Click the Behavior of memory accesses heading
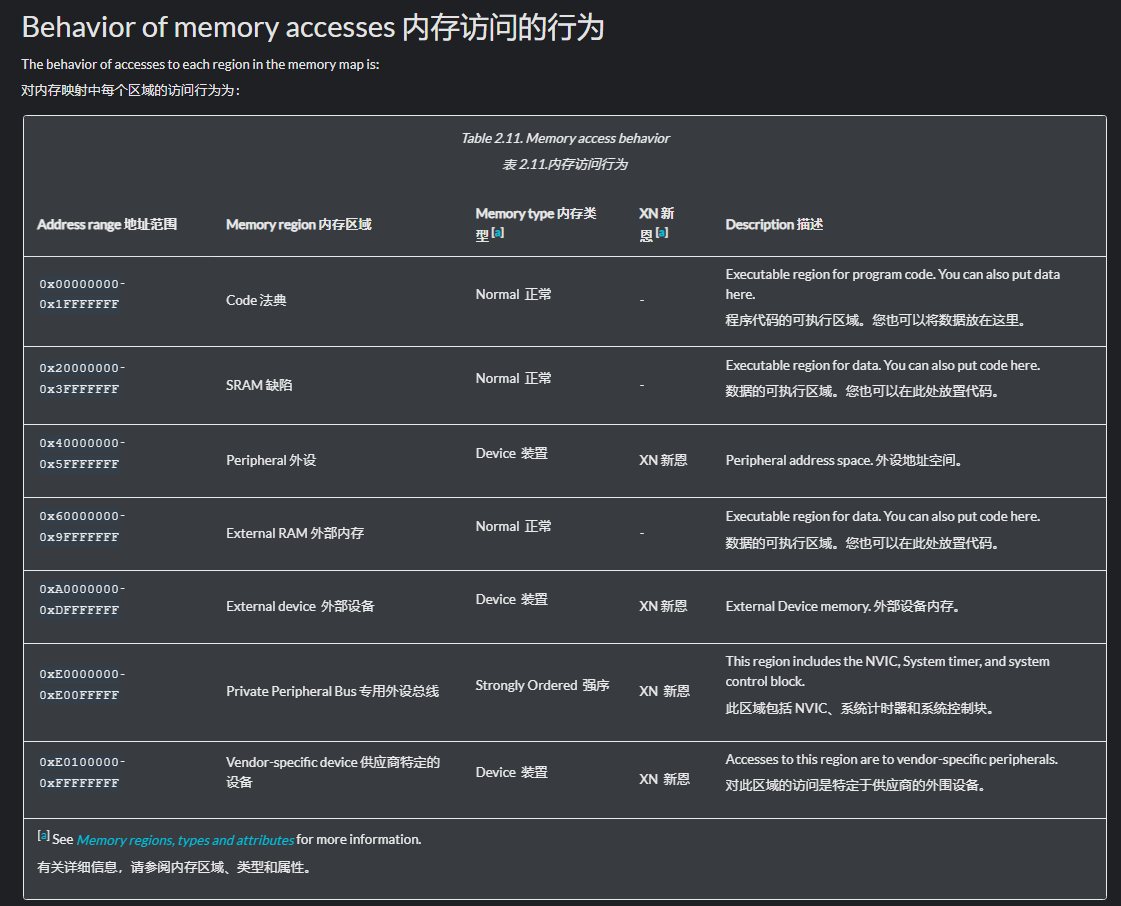Viewport: 1121px width, 906px height. coord(313,27)
